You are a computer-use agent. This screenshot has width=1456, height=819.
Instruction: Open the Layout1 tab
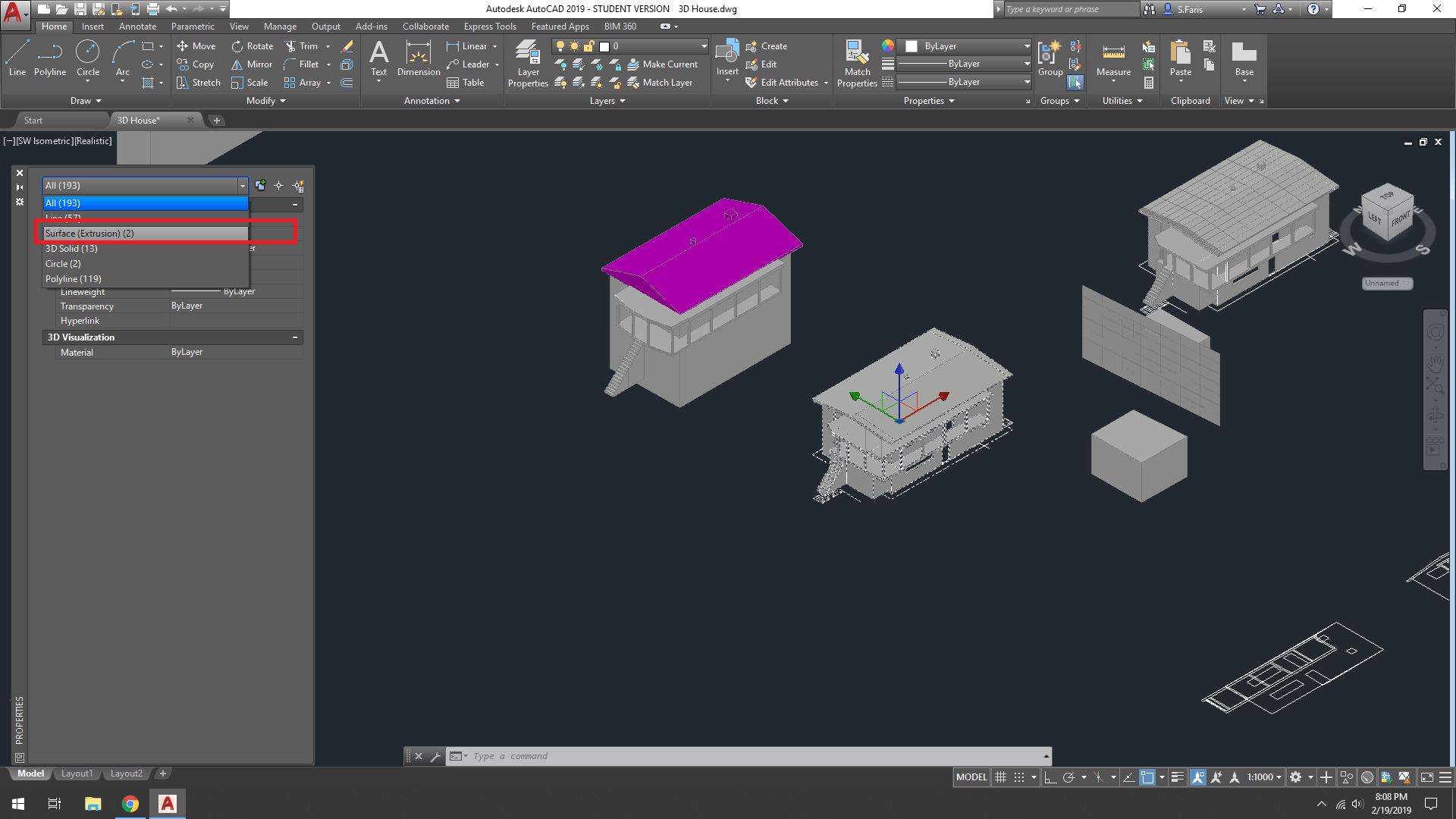coord(77,773)
